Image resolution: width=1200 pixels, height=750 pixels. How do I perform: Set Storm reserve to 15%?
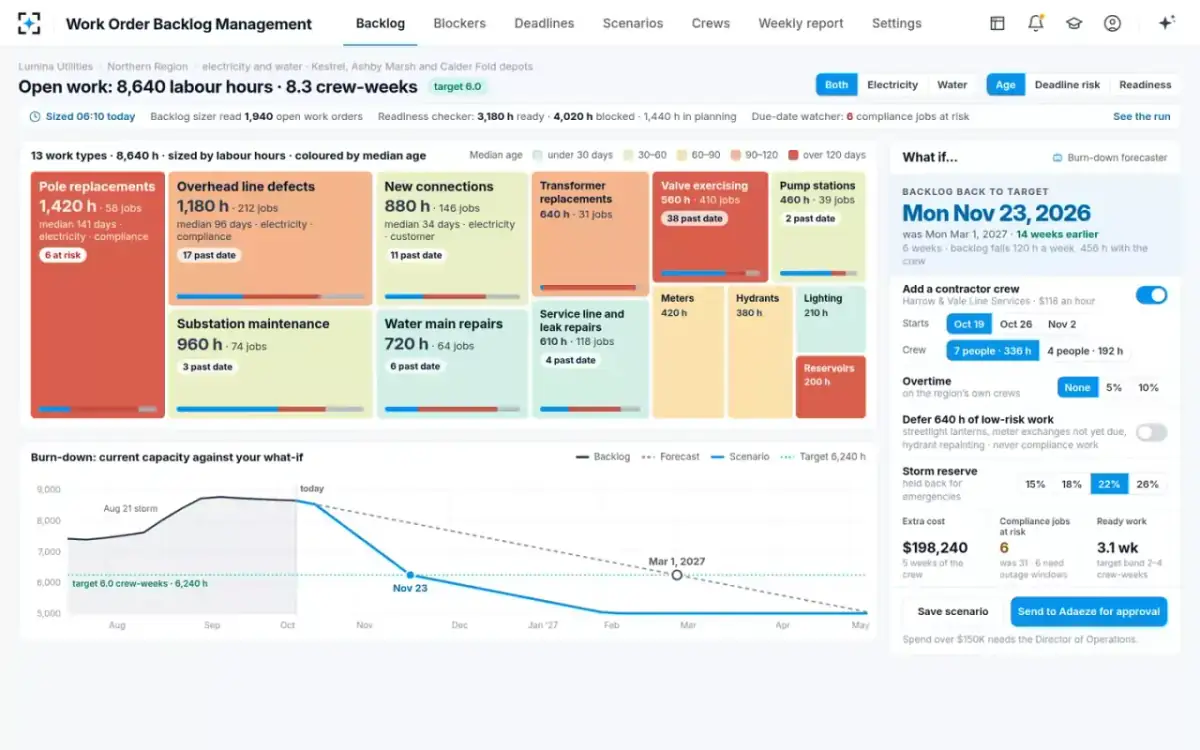[x=1035, y=484]
